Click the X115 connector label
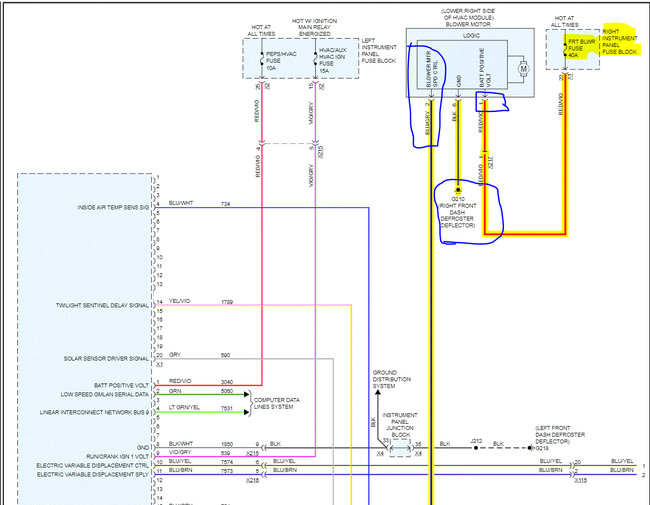The width and height of the screenshot is (650, 505). 581,481
